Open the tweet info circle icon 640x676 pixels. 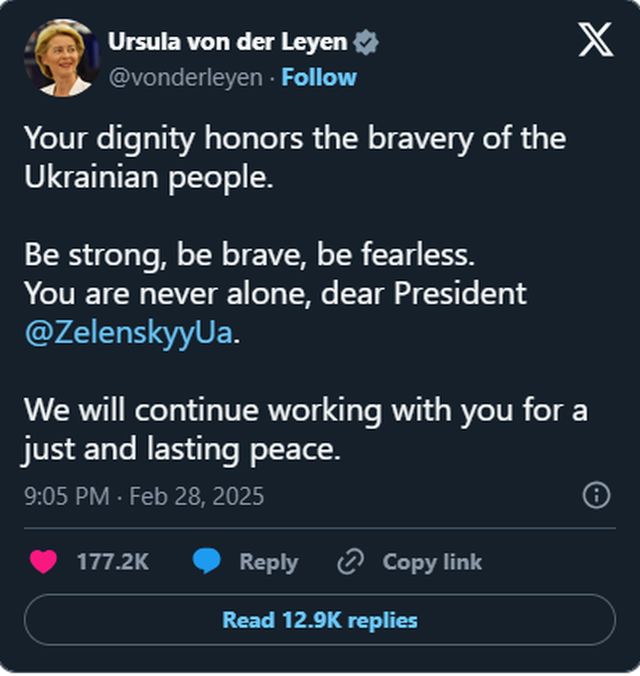click(596, 495)
